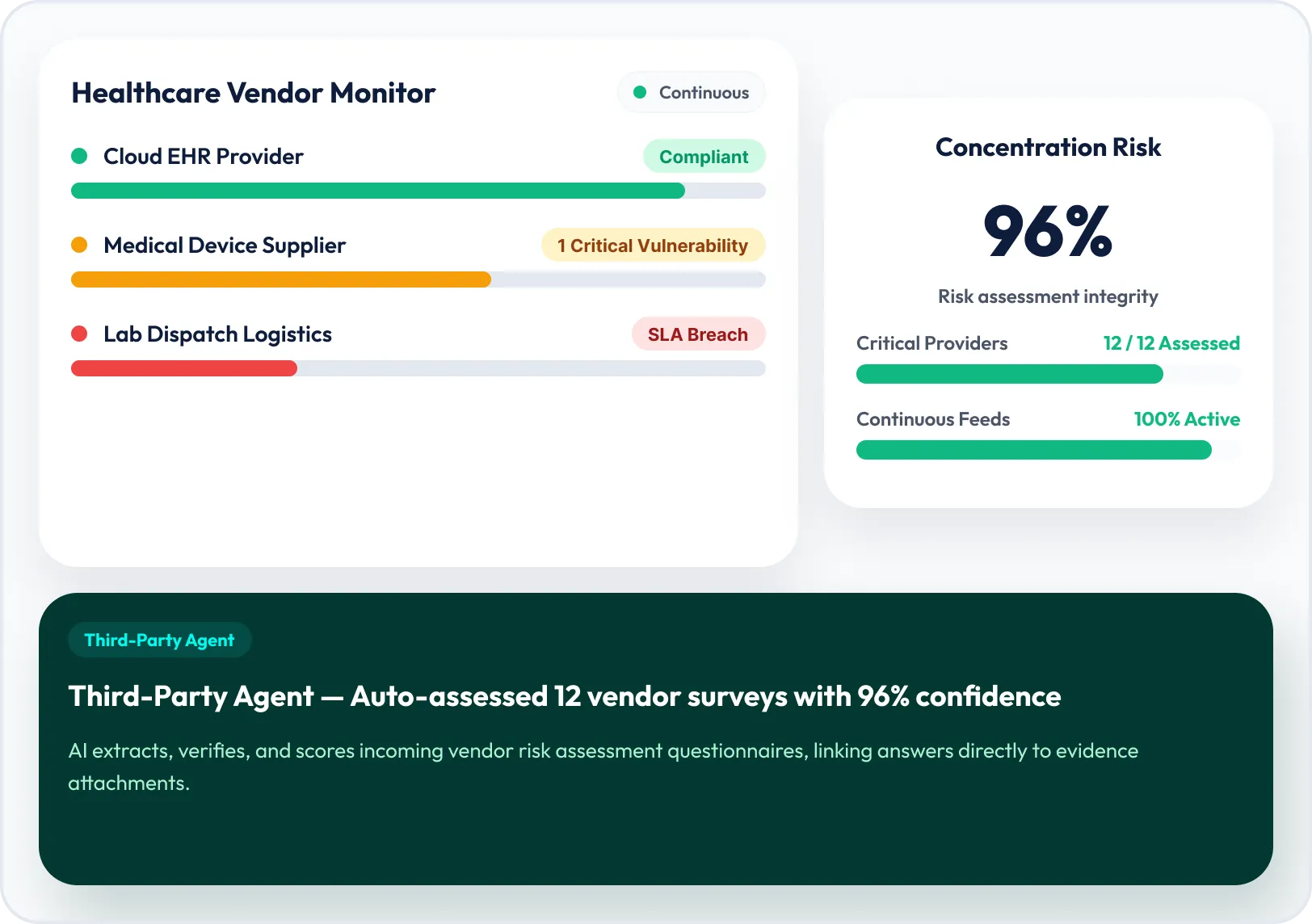Image resolution: width=1312 pixels, height=924 pixels.
Task: Select the SLA Breach tag
Action: click(x=698, y=334)
